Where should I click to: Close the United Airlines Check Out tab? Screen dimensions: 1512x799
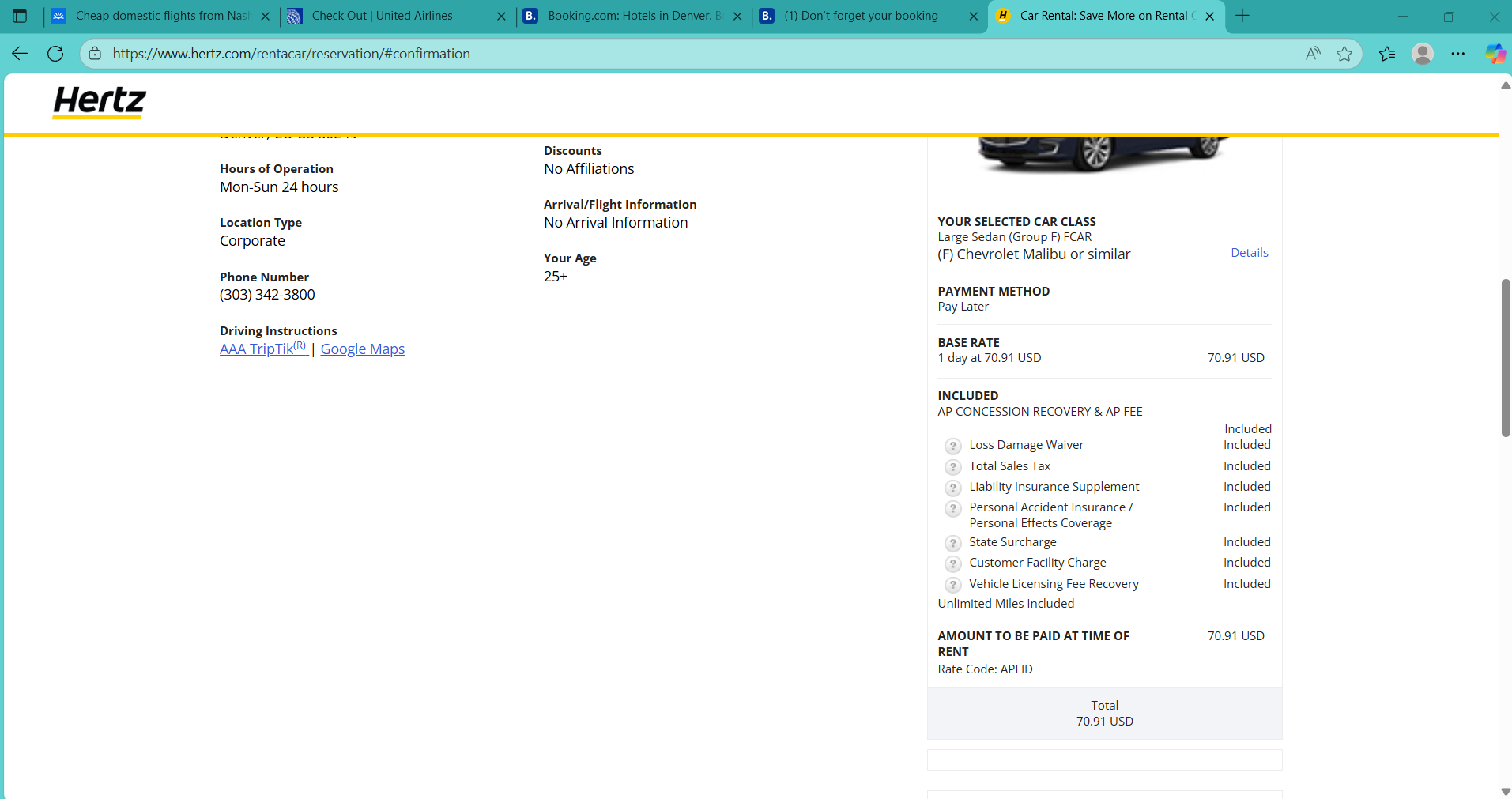tap(501, 16)
